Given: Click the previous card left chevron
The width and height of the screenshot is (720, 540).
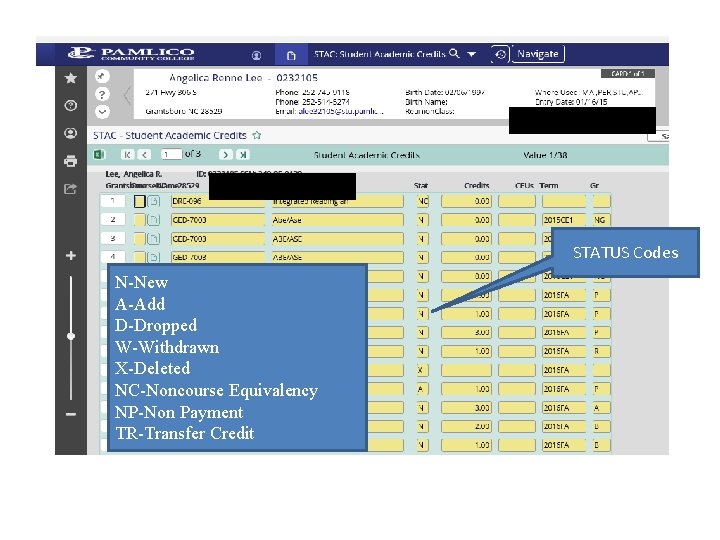Looking at the screenshot, I should [x=127, y=96].
